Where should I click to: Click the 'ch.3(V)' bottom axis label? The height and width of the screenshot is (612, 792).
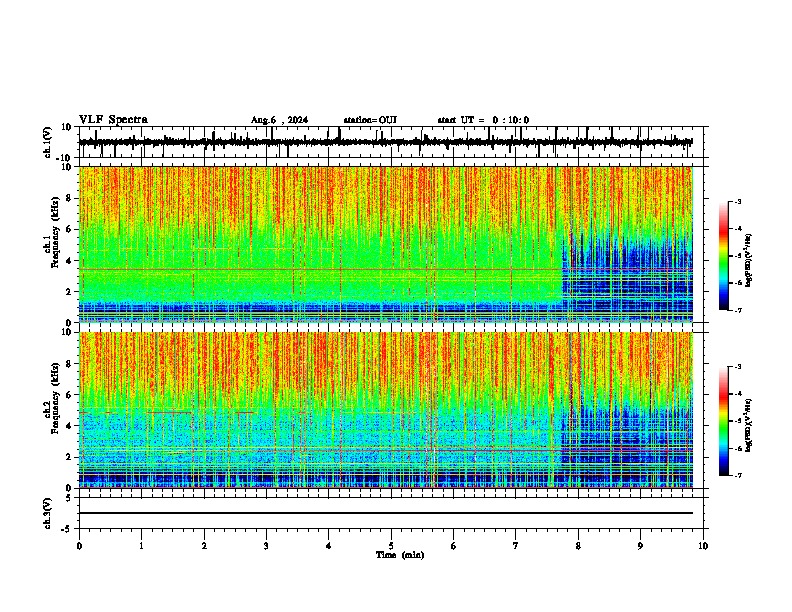[48, 513]
